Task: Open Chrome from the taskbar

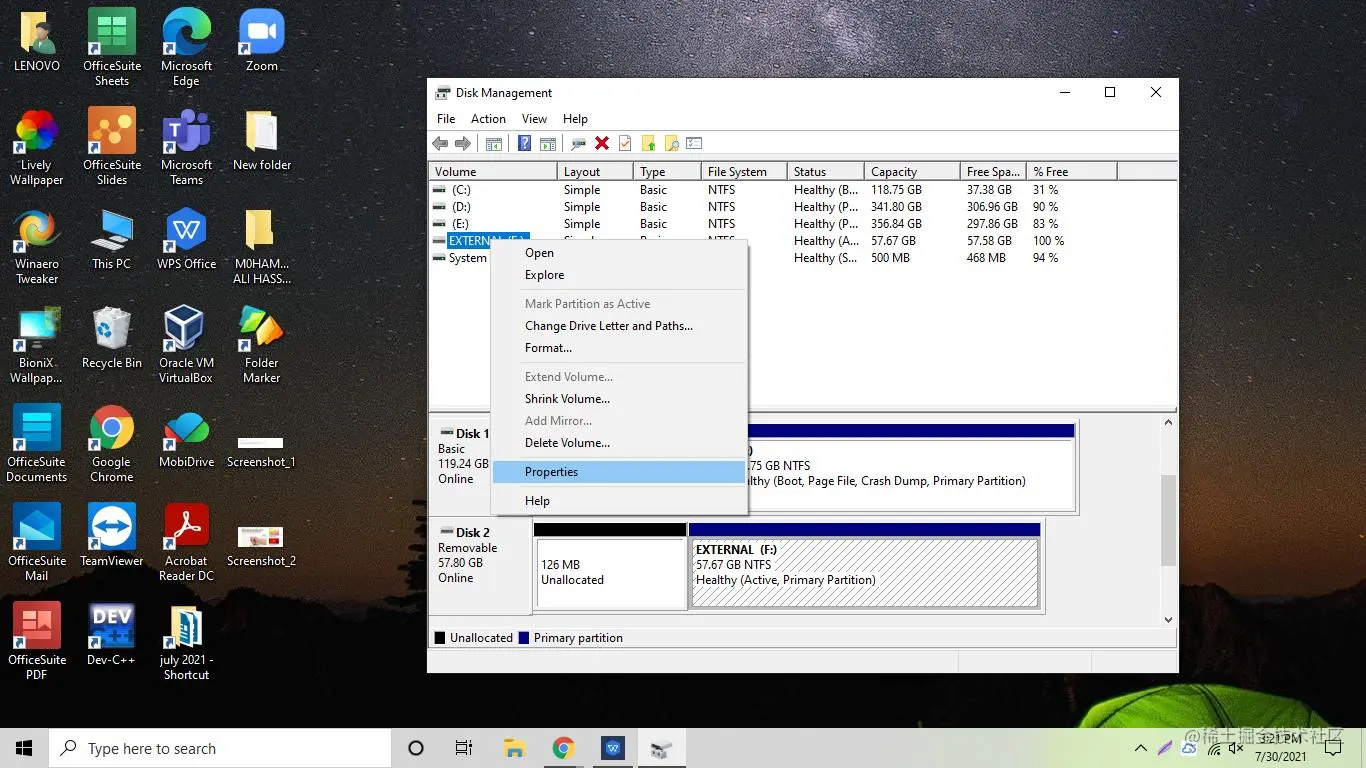Action: click(563, 748)
